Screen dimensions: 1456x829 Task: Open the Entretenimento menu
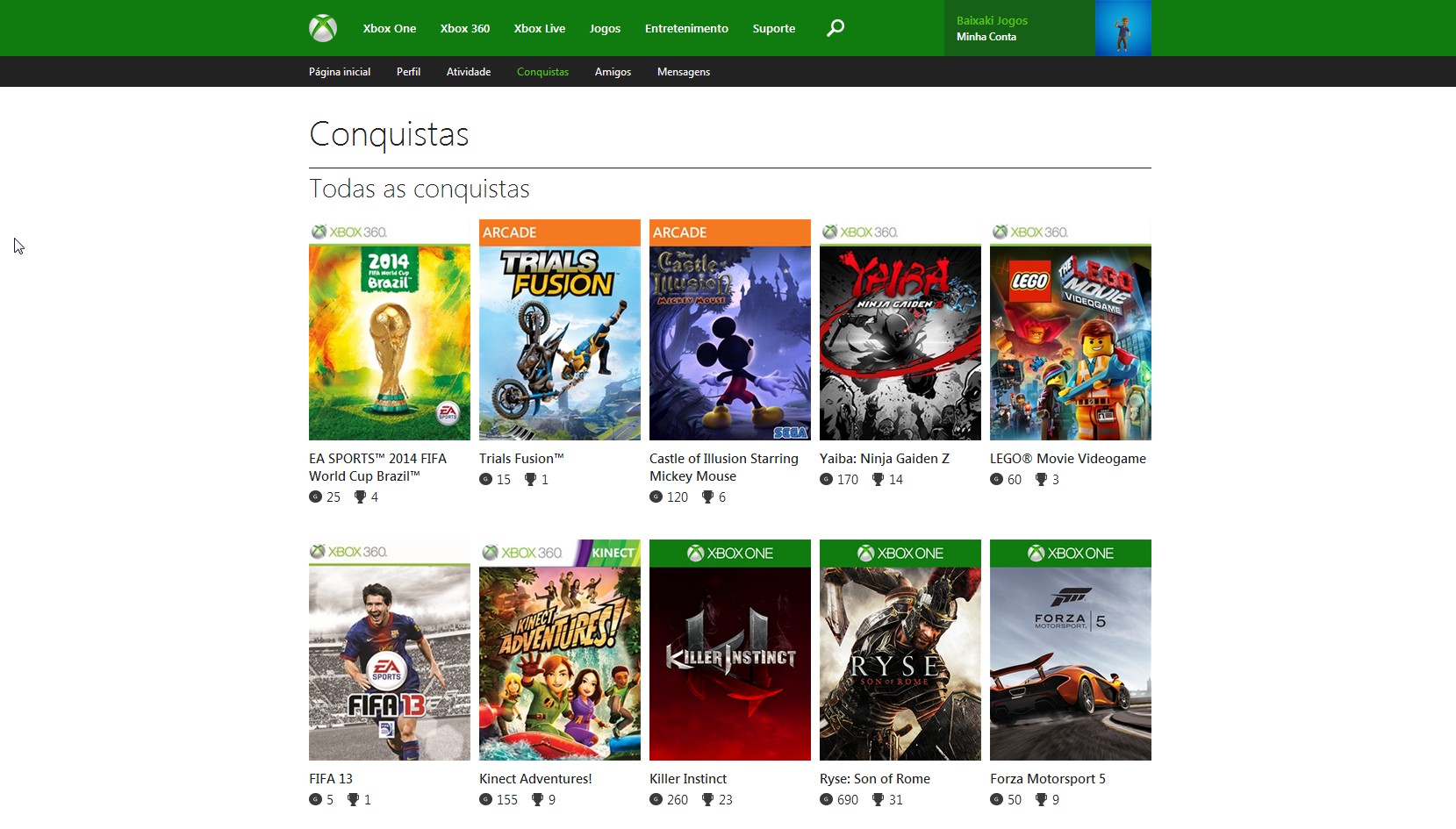[686, 28]
